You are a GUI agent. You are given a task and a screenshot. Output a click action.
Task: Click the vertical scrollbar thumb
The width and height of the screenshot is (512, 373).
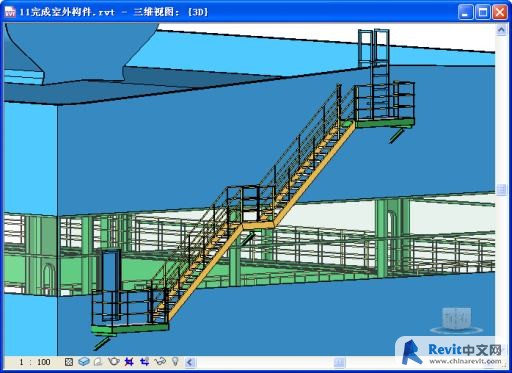coord(501,189)
